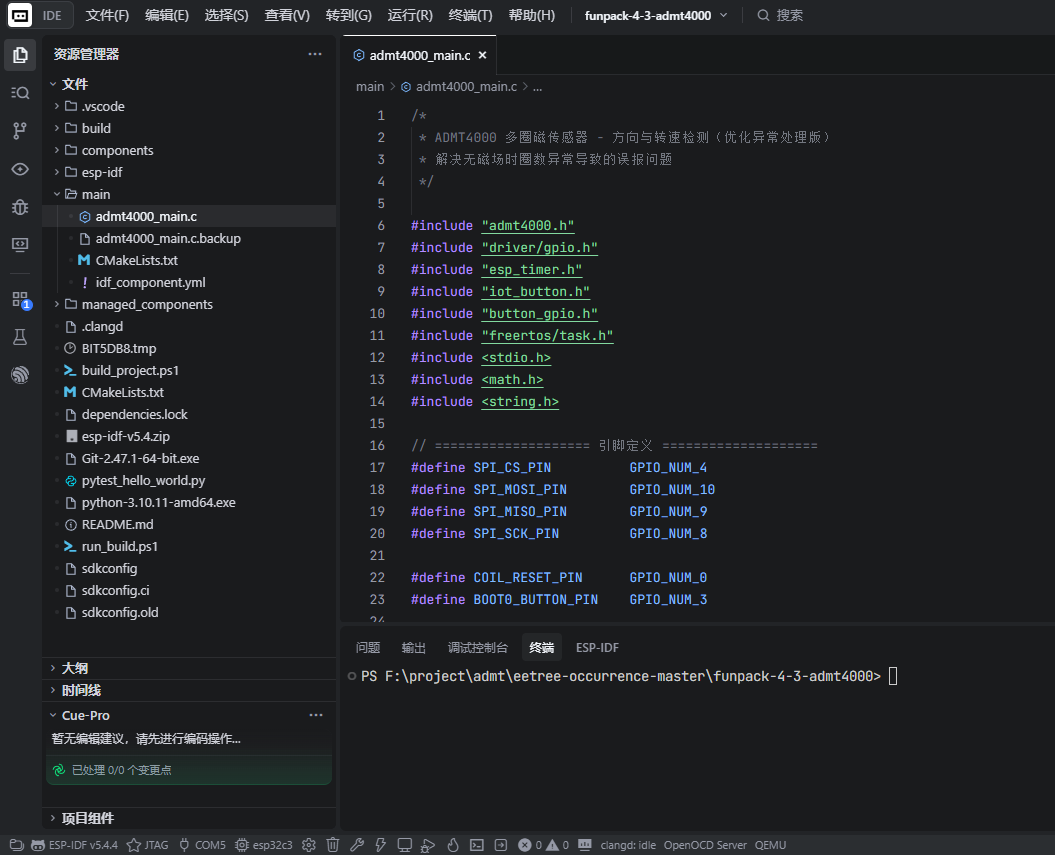1055x855 pixels.
Task: Open the Source Control view in the activity bar
Action: (x=20, y=131)
